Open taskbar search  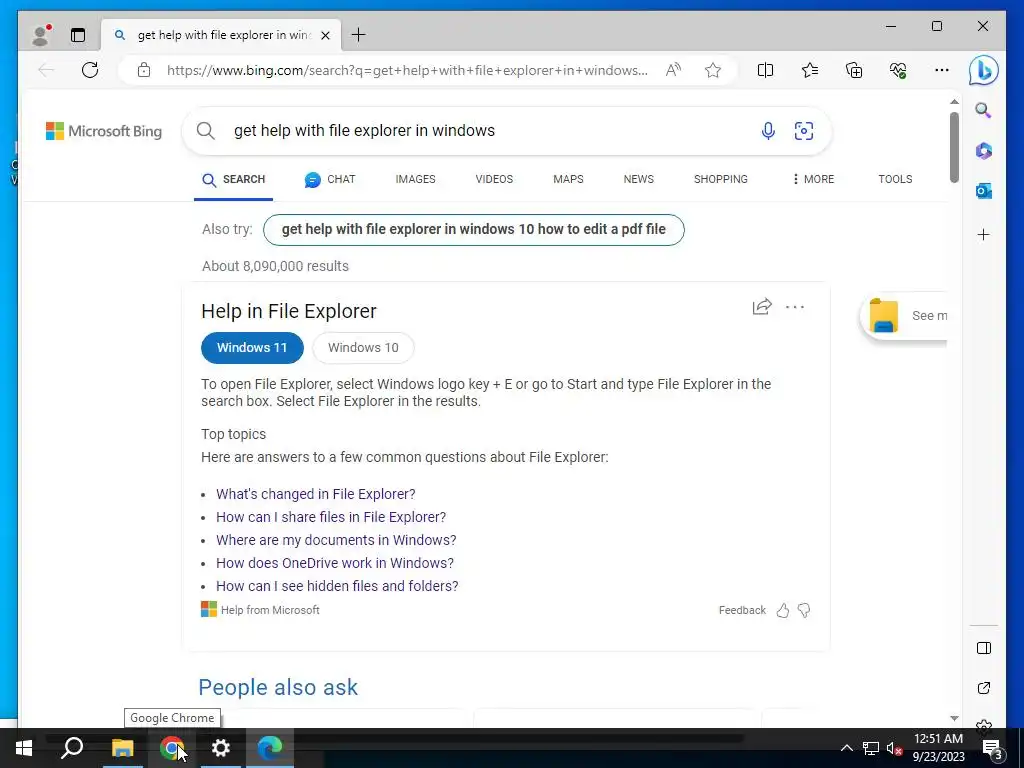tap(72, 748)
